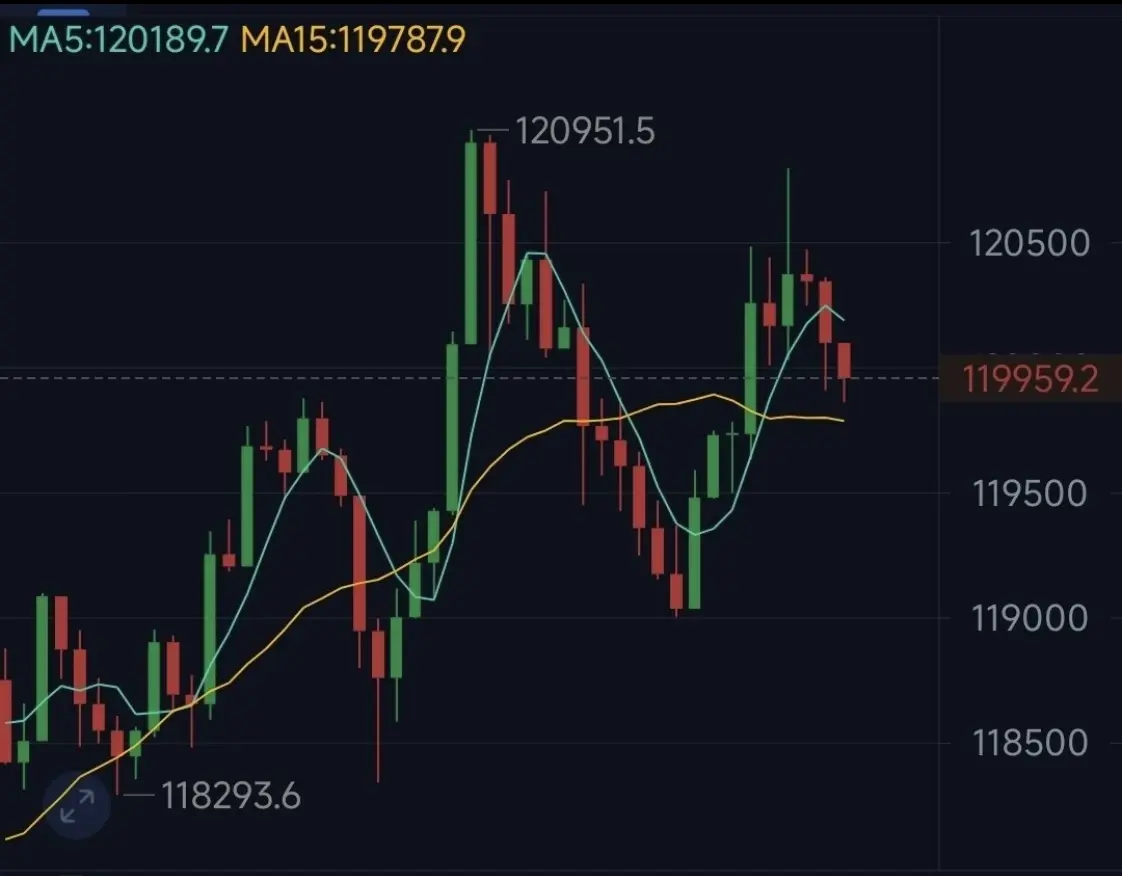1122x876 pixels.
Task: Select the tallest green candle below 120951.5
Action: point(471,243)
